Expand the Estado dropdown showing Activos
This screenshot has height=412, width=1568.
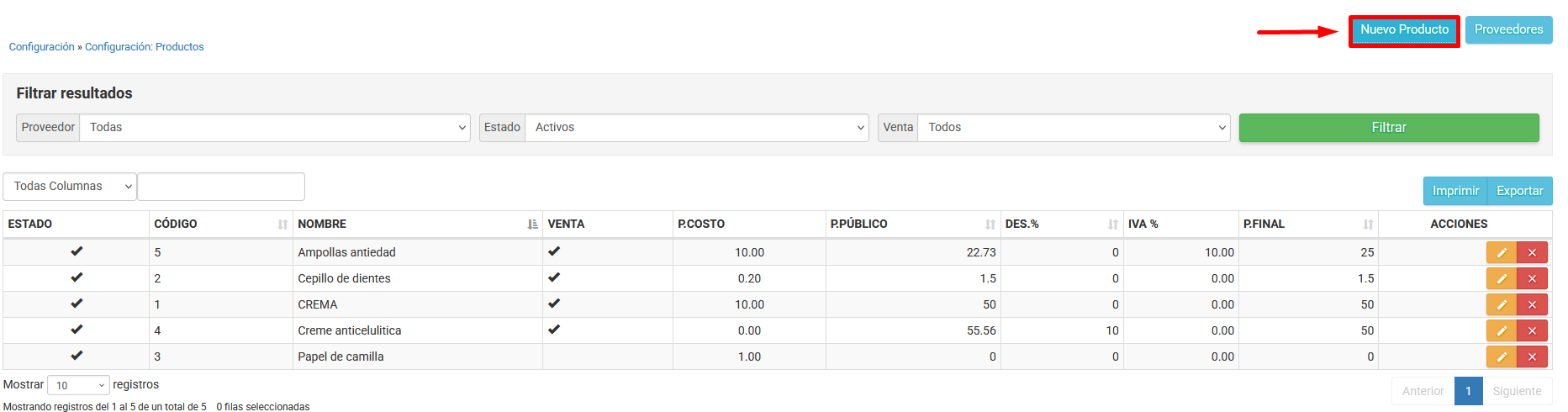click(x=696, y=128)
